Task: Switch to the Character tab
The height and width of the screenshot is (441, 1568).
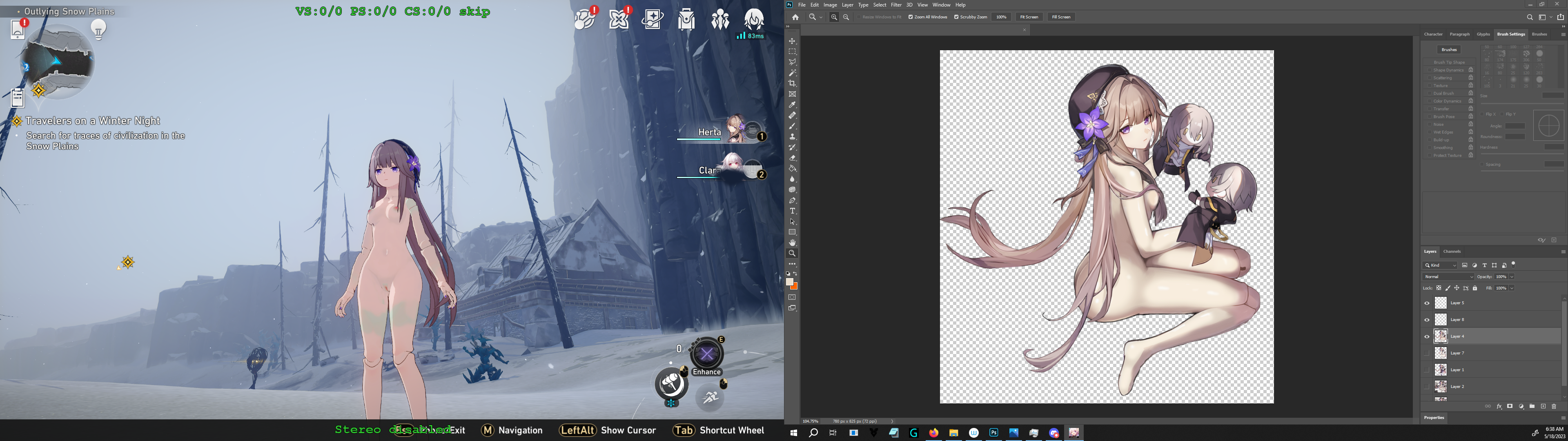Action: (x=1433, y=34)
